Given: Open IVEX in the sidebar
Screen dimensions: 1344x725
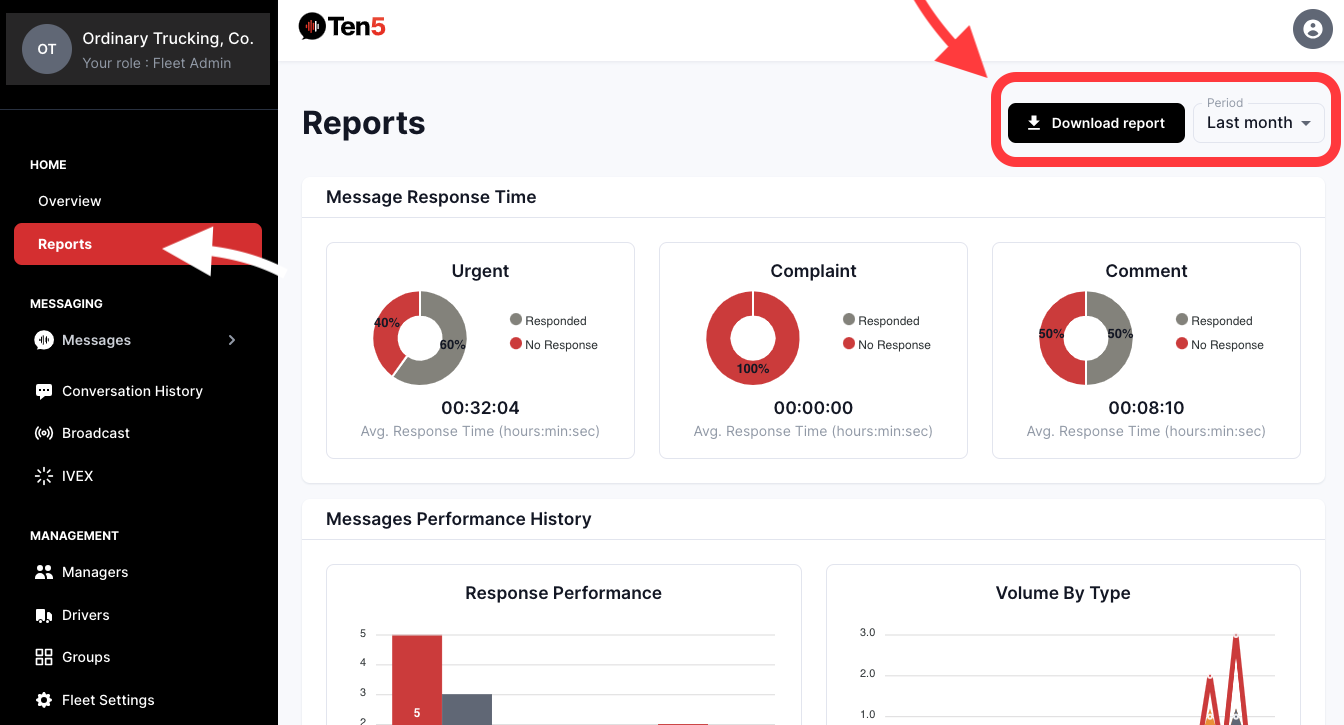Looking at the screenshot, I should pyautogui.click(x=77, y=476).
